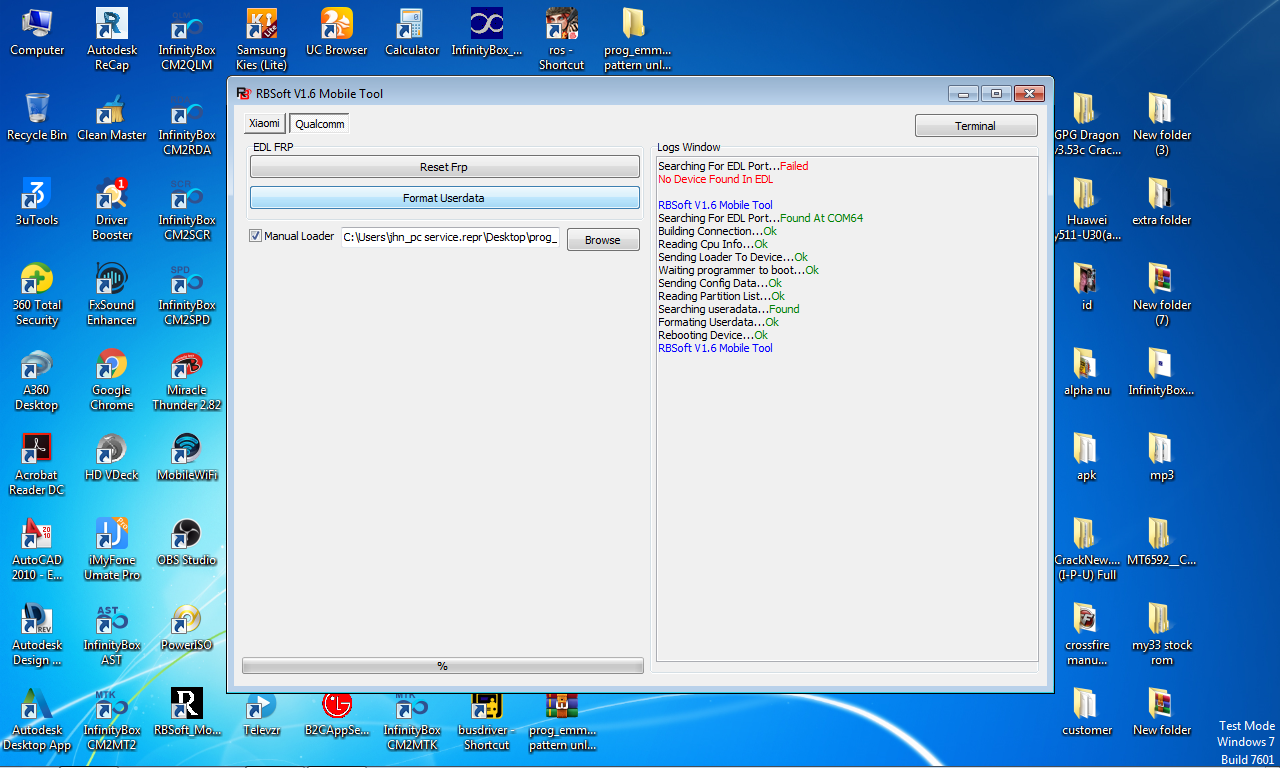Open the Recycle Bin
This screenshot has height=768, width=1280.
(x=37, y=118)
